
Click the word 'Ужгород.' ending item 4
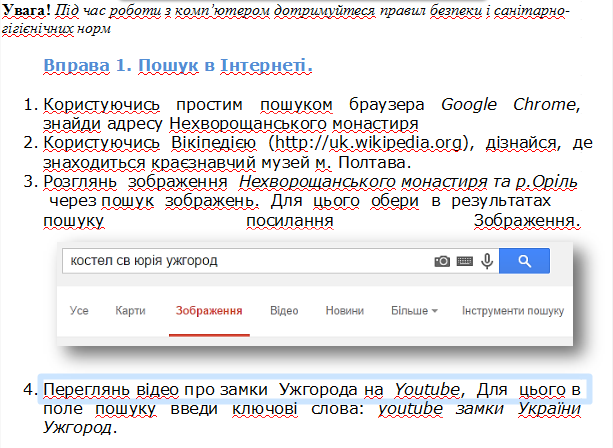pyautogui.click(x=80, y=428)
